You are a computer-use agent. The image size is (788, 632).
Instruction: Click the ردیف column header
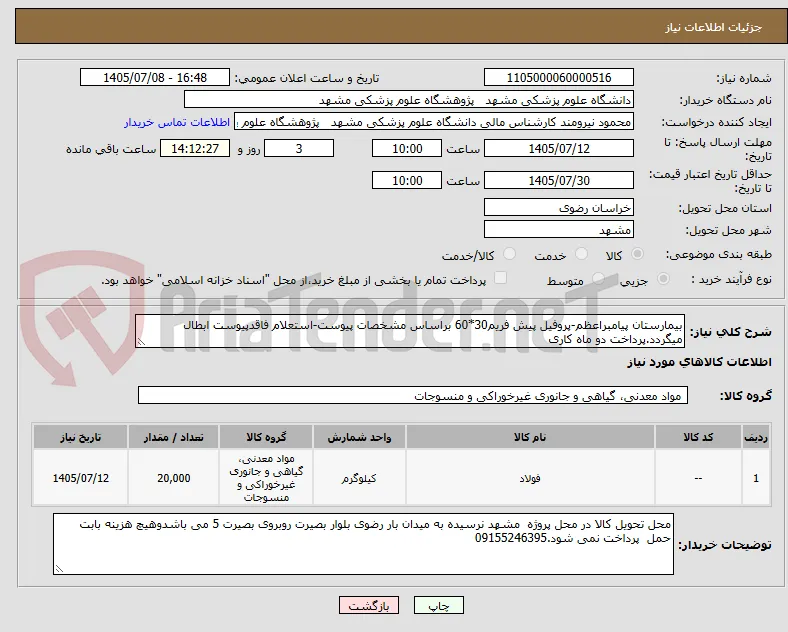[x=756, y=437]
